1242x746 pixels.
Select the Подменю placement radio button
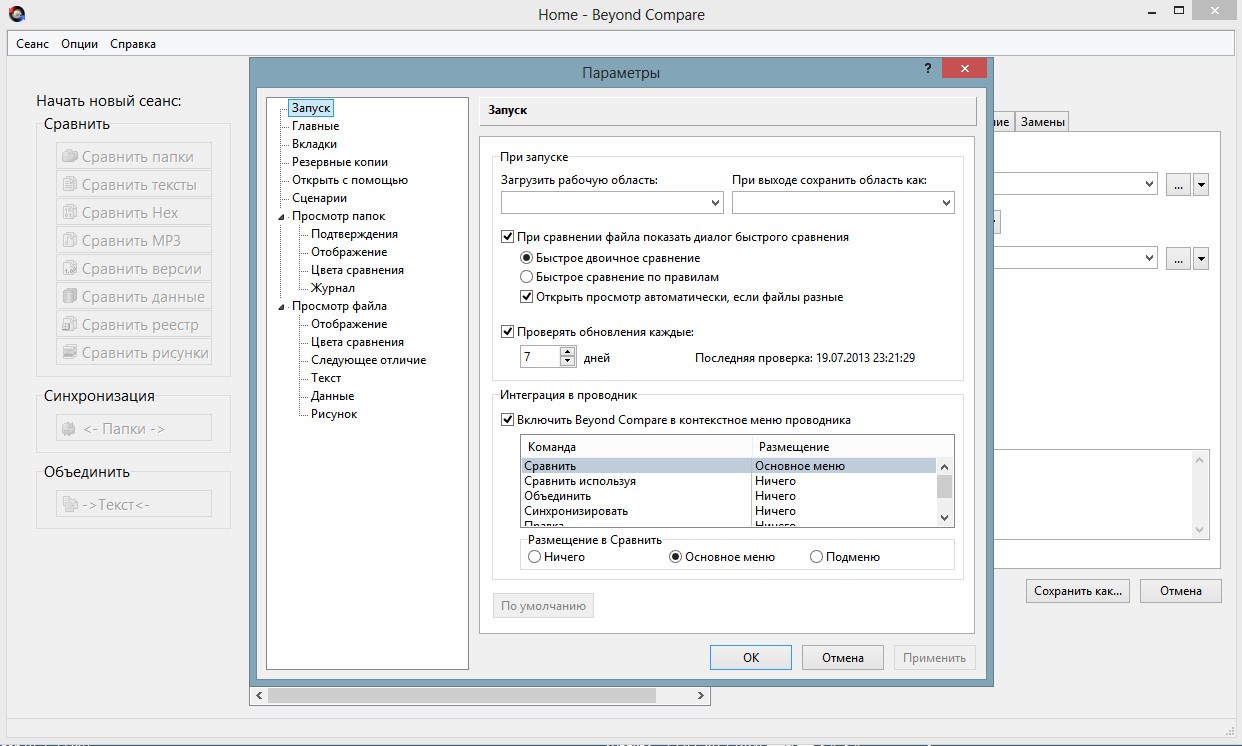coord(817,557)
